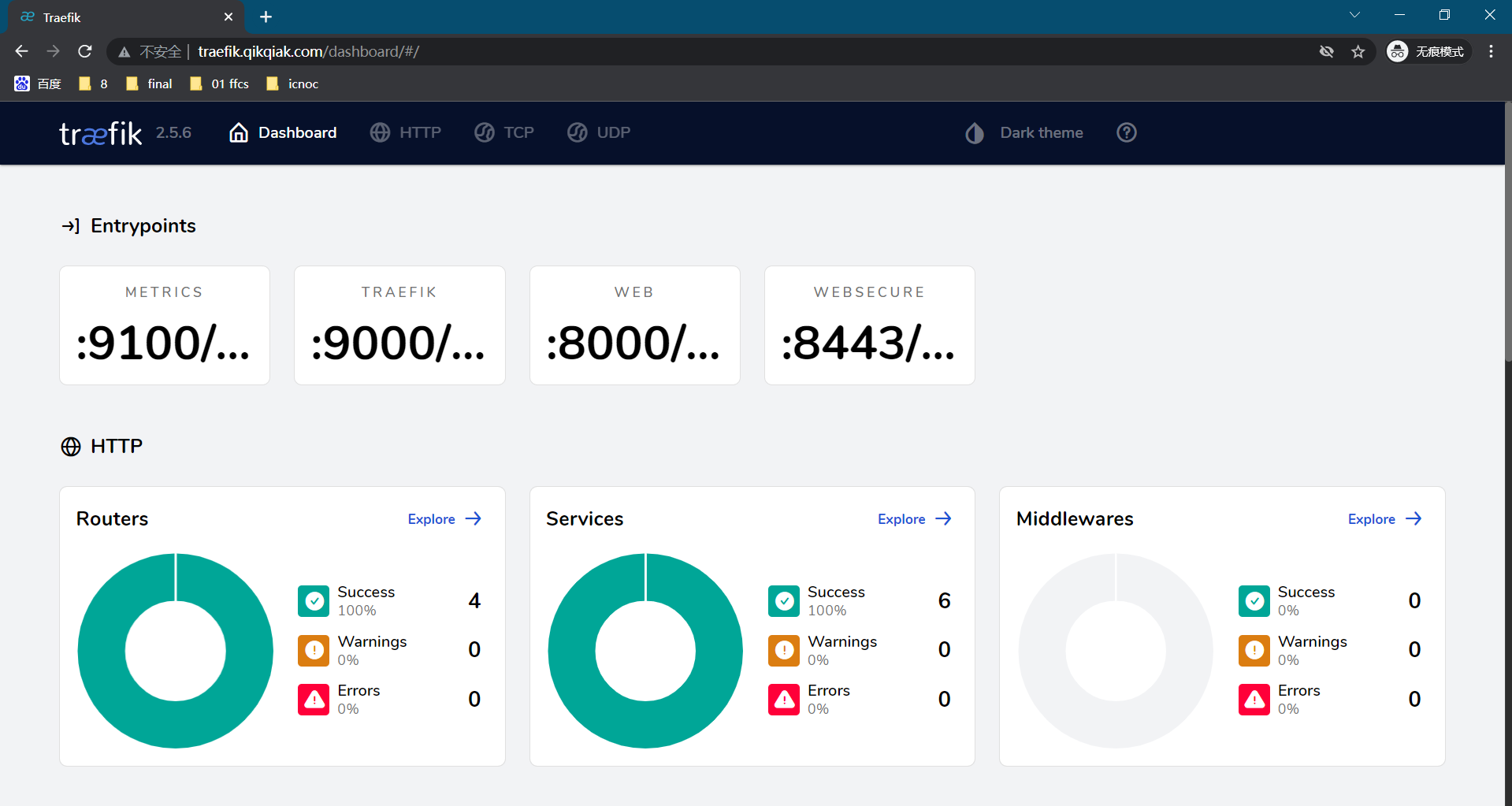Open the Dashboard home tab

(283, 132)
